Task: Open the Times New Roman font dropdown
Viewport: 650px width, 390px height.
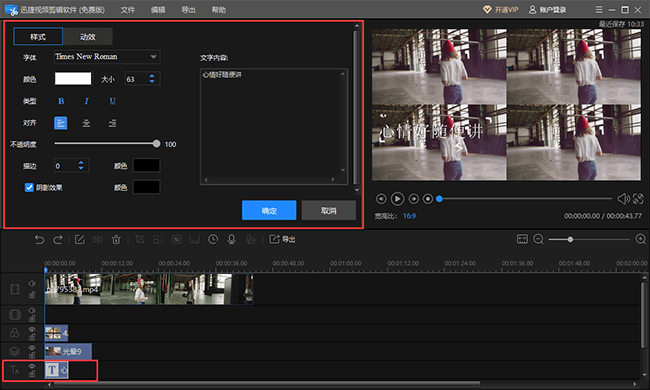Action: 107,57
